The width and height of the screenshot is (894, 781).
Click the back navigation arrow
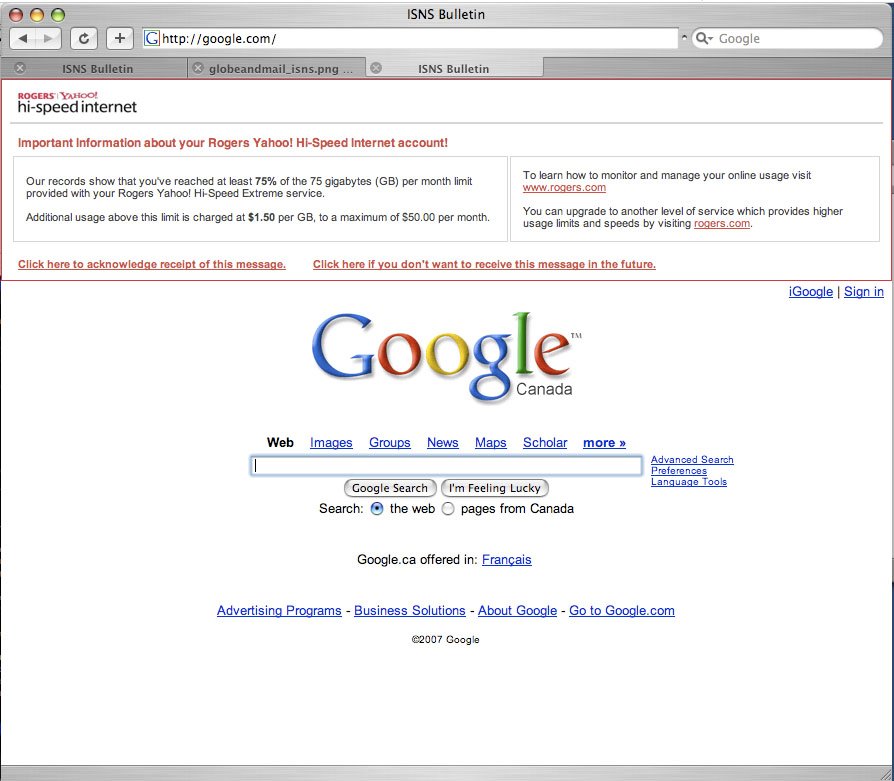(x=24, y=38)
